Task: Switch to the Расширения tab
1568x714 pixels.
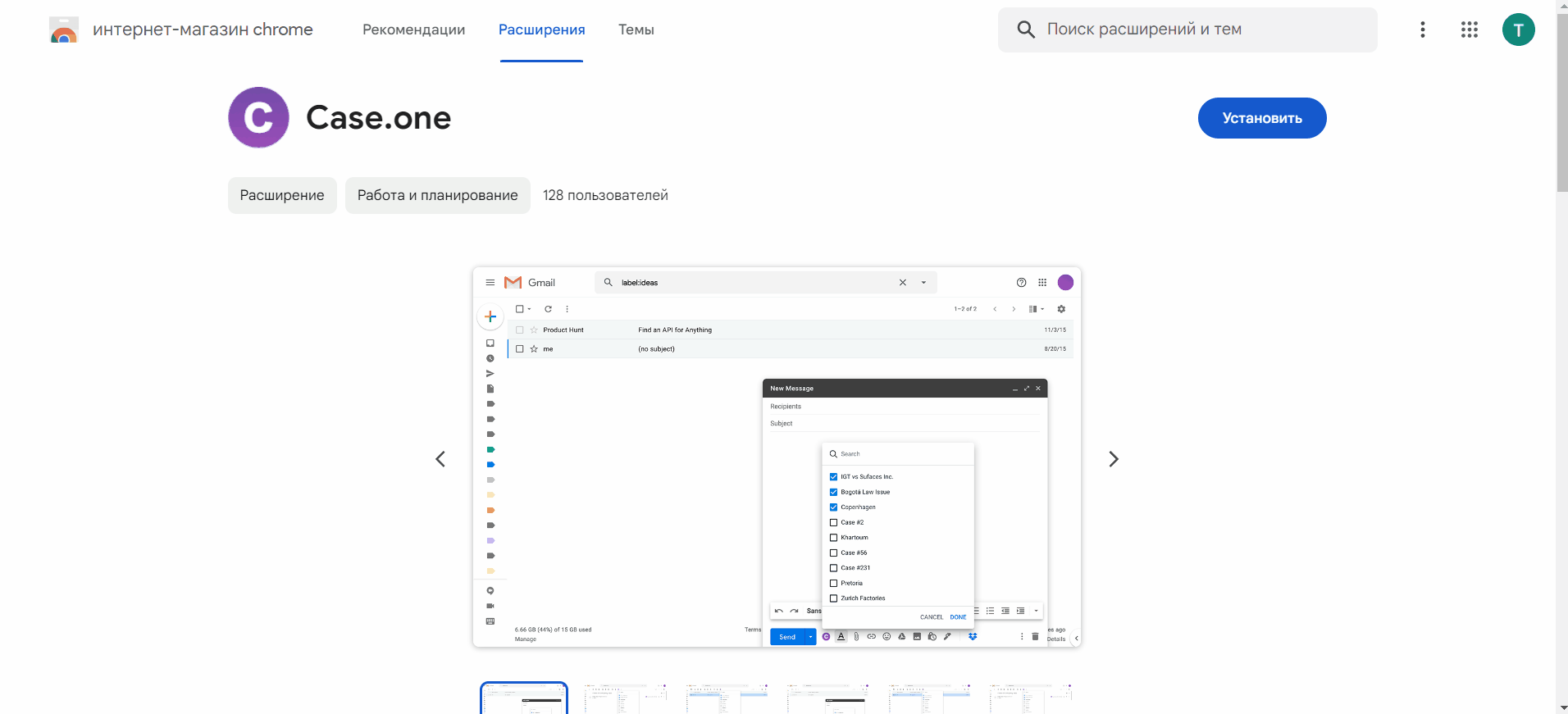Action: tap(542, 30)
